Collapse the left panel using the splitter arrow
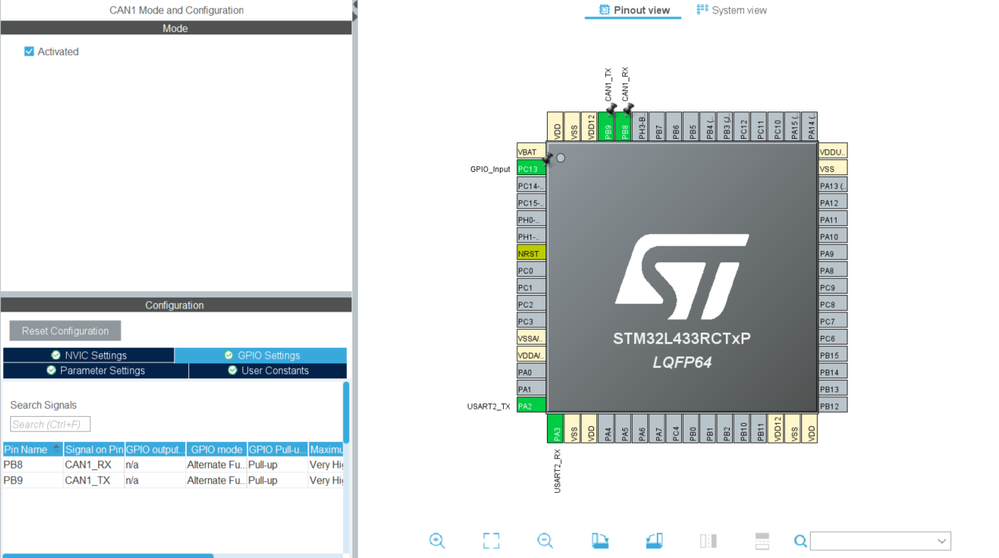999x558 pixels. pos(355,5)
